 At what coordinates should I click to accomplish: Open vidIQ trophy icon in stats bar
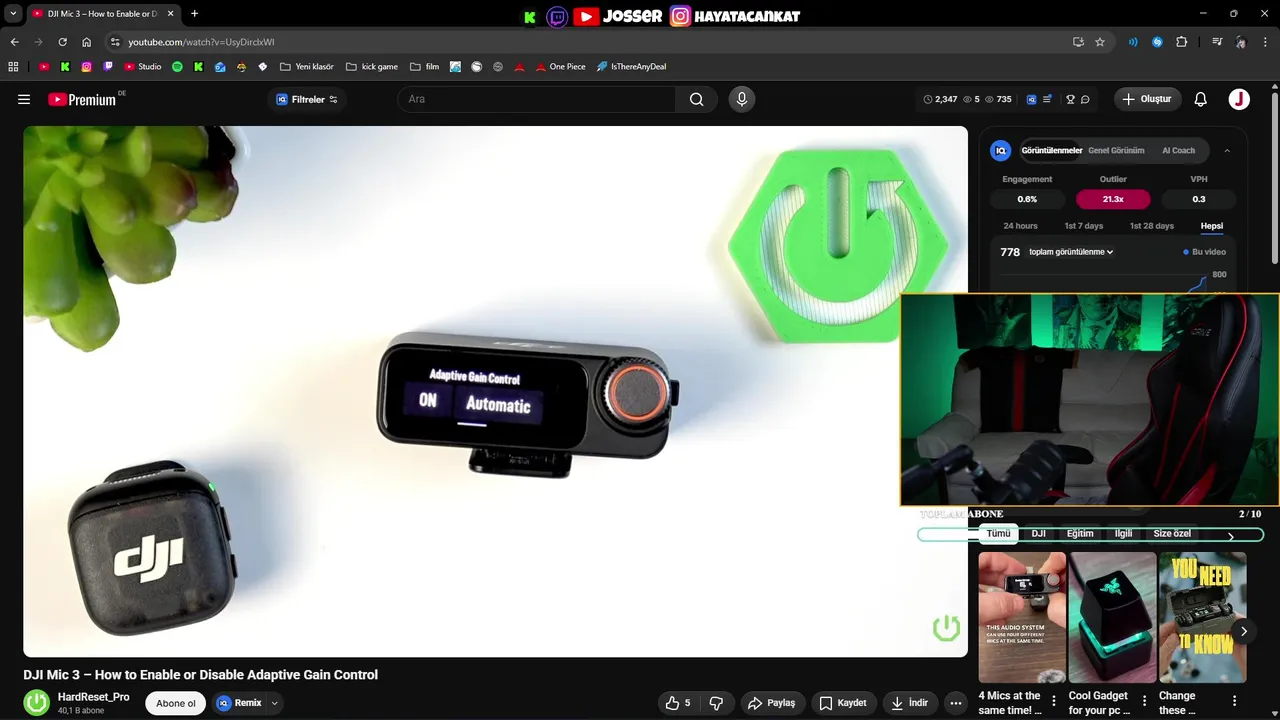point(1070,99)
